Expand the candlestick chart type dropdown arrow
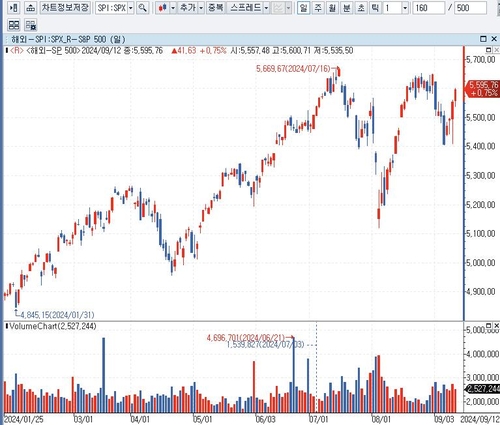Screen dimensions: 500x425 [173, 8]
